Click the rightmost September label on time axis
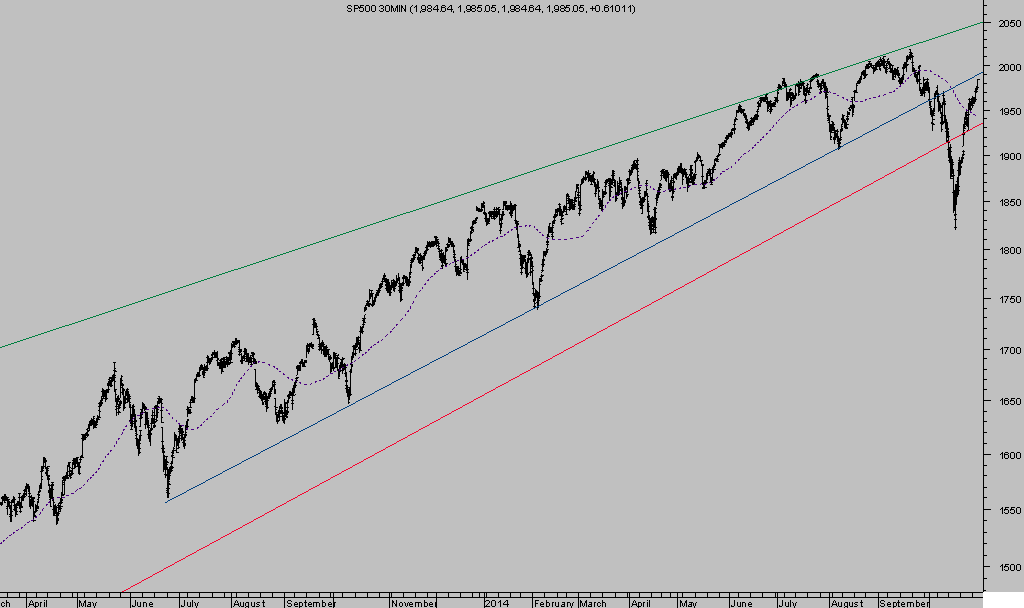Viewport: 1024px width, 608px height. coord(905,603)
